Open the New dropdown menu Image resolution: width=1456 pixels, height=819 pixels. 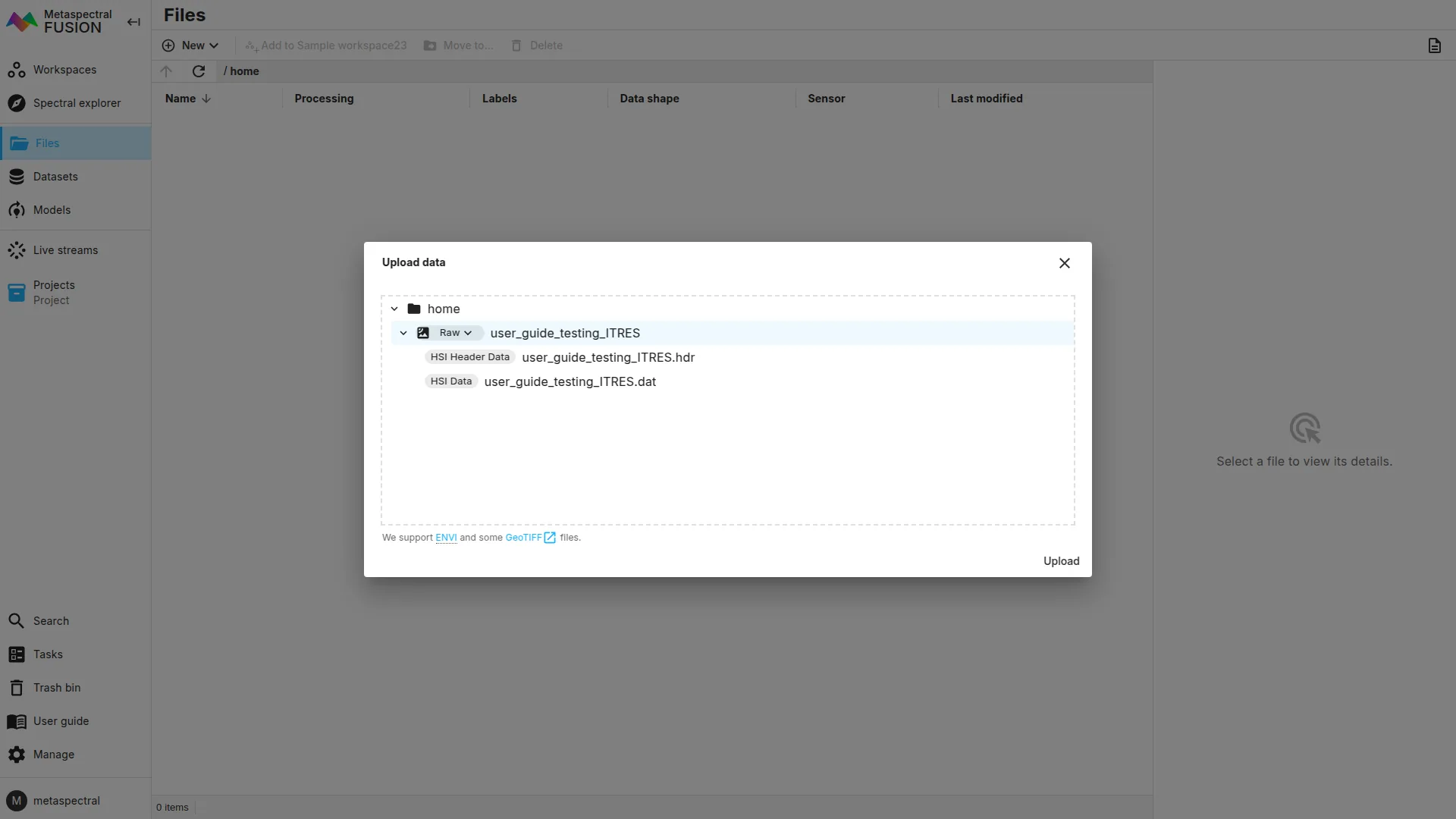pos(190,45)
